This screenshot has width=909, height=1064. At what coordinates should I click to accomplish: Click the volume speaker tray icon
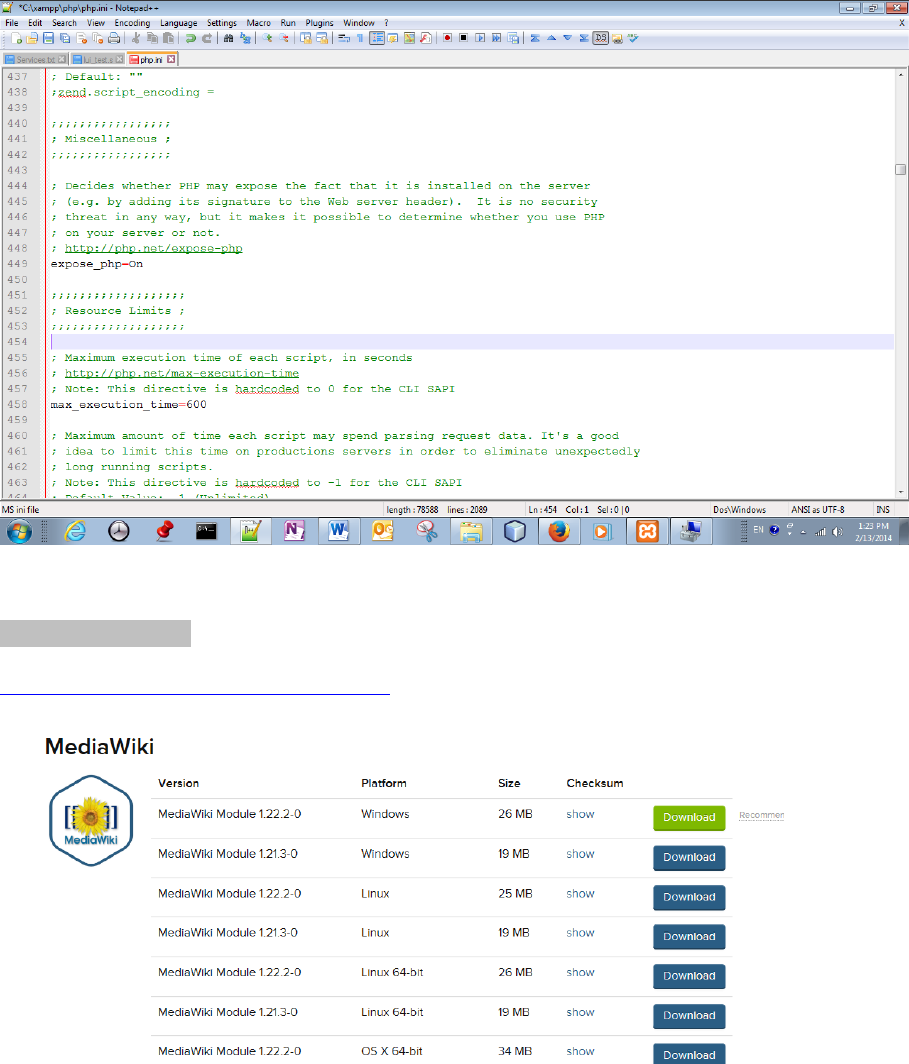click(x=838, y=532)
